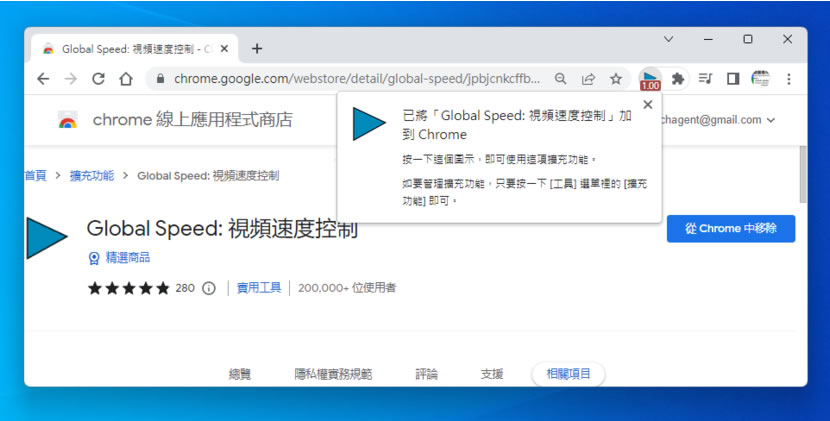Go back with the browser back arrow
The height and width of the screenshot is (421, 830).
pos(43,79)
